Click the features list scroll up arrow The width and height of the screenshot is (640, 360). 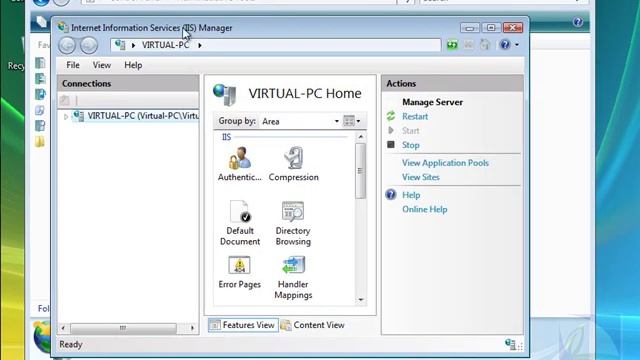[361, 136]
